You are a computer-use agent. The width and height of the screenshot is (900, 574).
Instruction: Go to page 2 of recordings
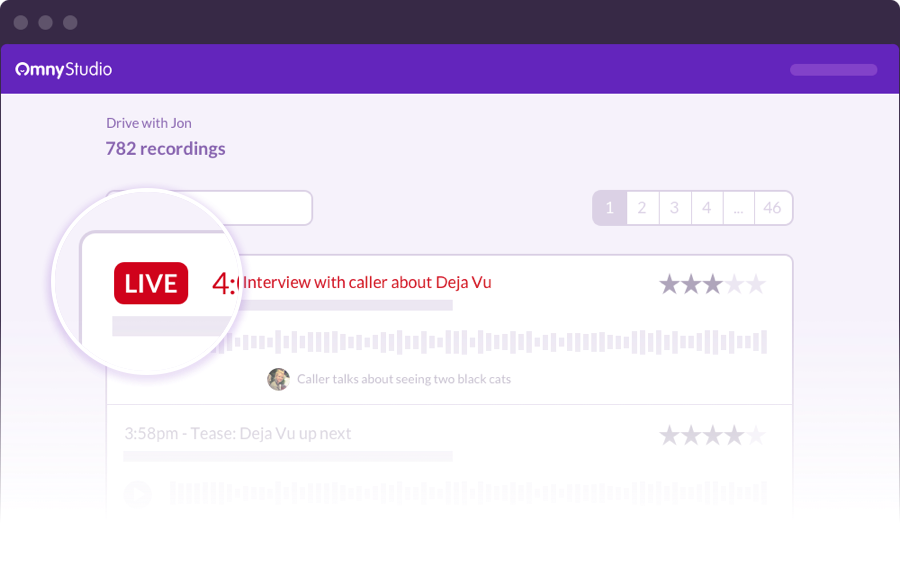[642, 208]
